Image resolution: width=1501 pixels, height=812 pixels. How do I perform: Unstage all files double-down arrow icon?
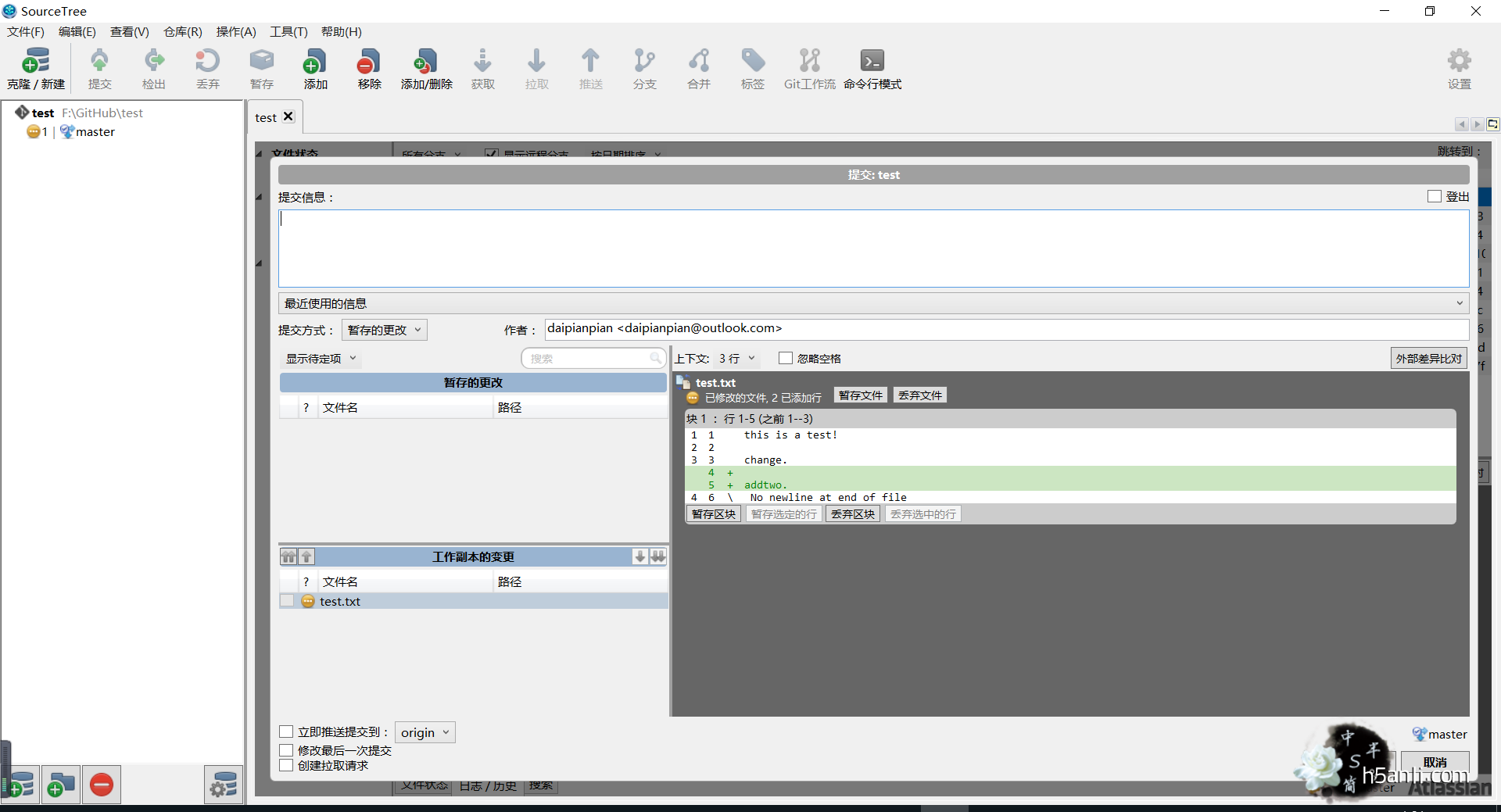click(658, 556)
